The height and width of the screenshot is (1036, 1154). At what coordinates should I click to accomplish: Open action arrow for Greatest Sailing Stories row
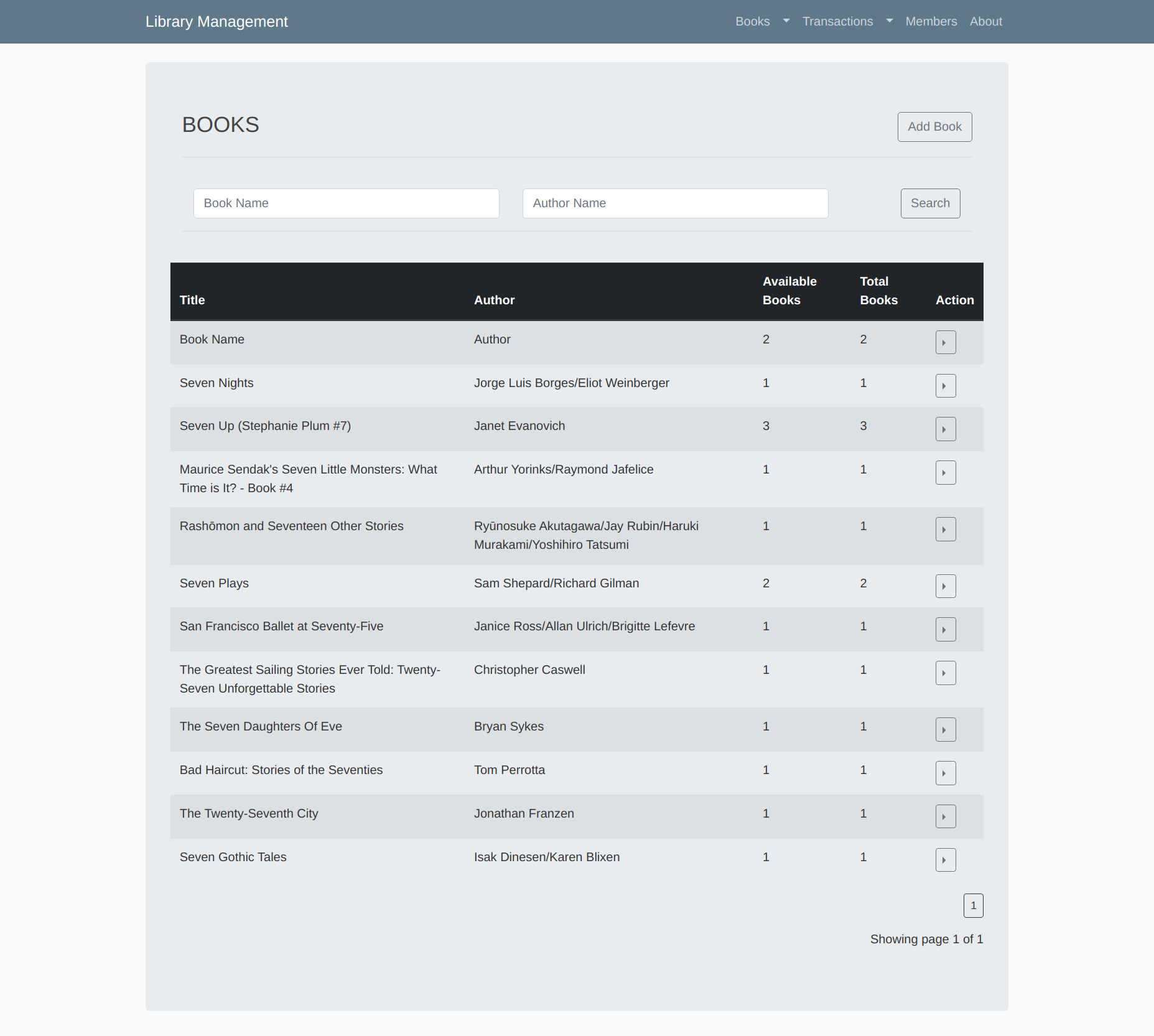pos(946,673)
